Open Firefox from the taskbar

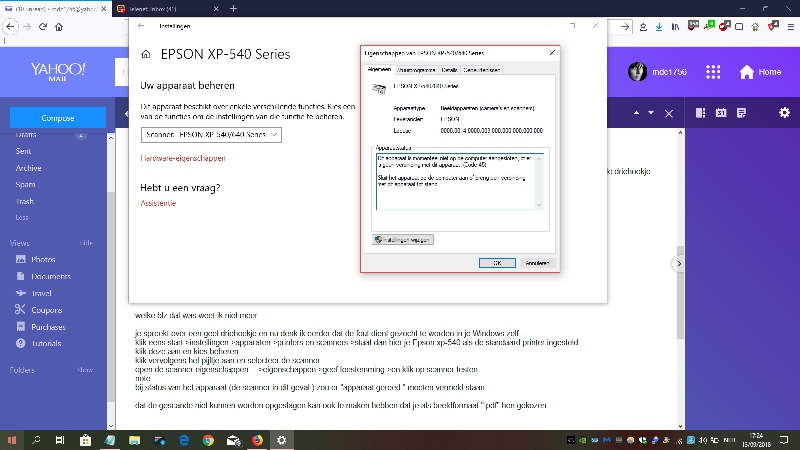tap(257, 440)
